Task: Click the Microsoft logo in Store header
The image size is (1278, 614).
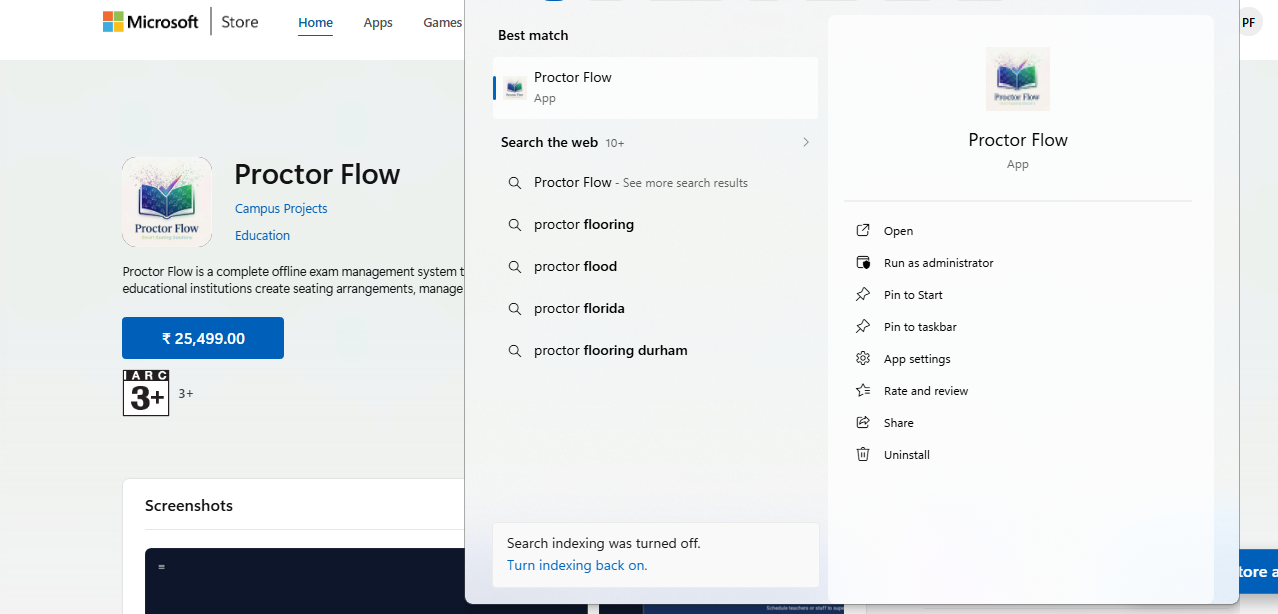Action: click(150, 22)
